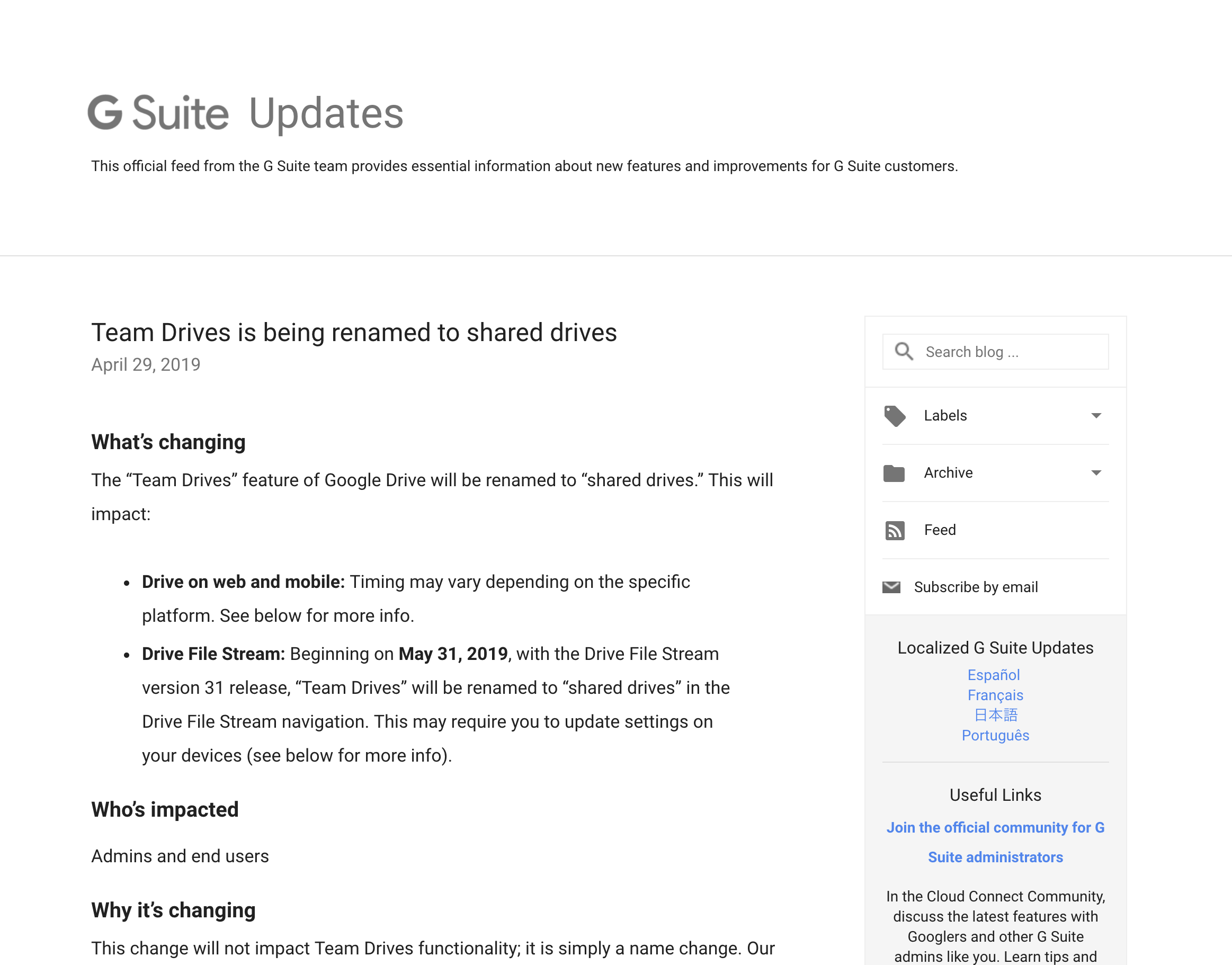Screen dimensions: 1232x965
Task: Open the Español localized updates link
Action: click(994, 675)
